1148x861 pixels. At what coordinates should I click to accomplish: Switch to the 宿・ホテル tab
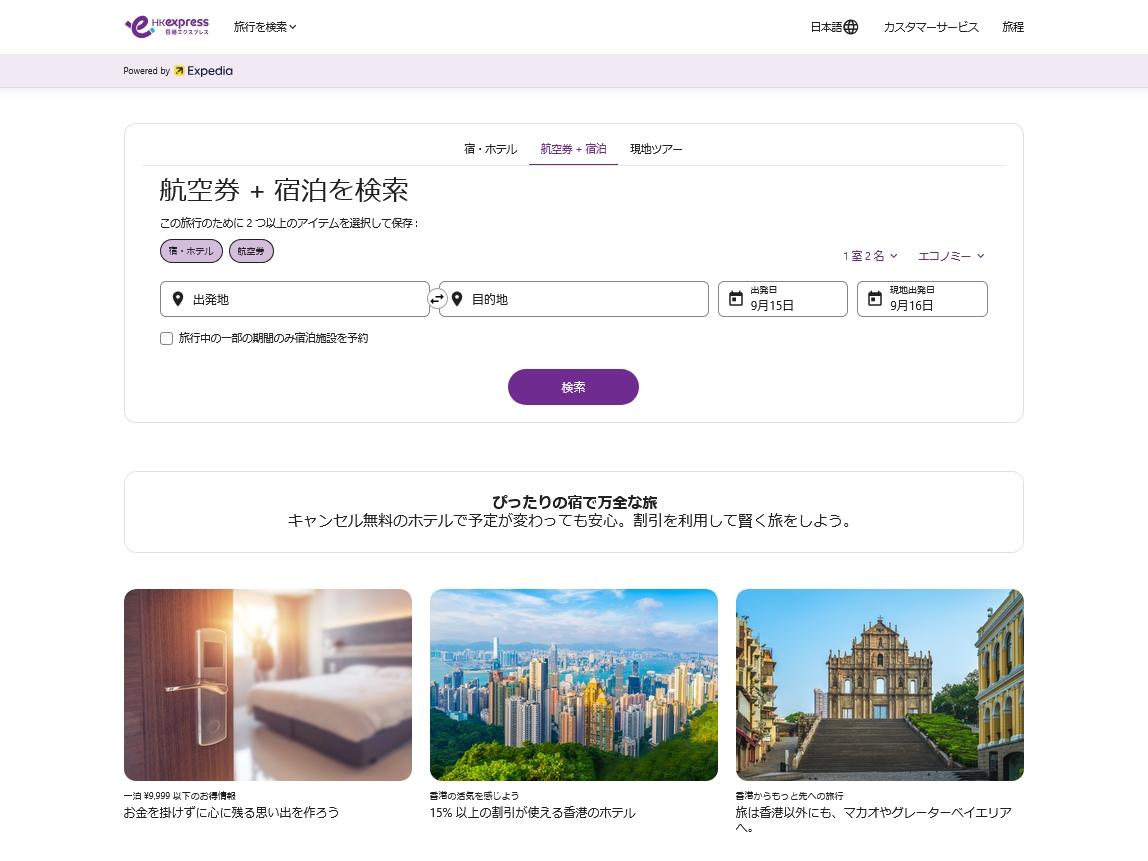coord(491,149)
